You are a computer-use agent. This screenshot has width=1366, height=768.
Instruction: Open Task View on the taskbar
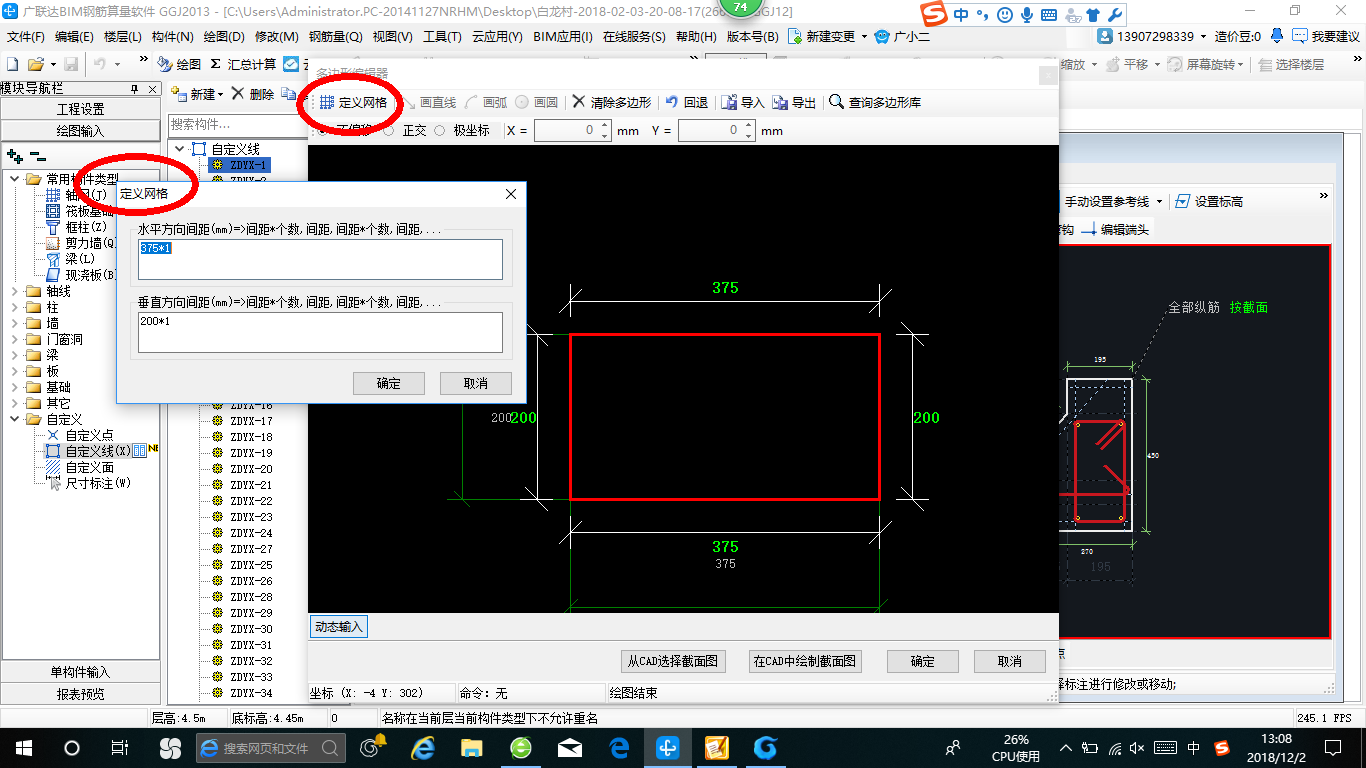119,747
